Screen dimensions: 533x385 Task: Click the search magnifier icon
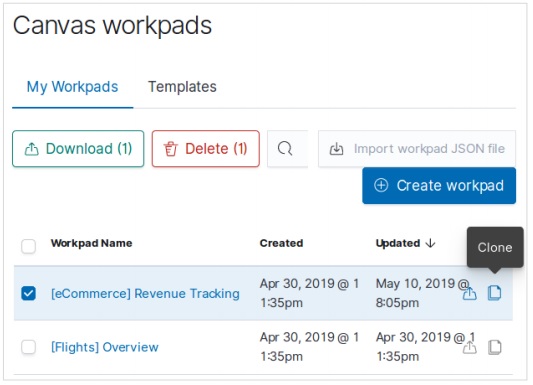(x=285, y=148)
